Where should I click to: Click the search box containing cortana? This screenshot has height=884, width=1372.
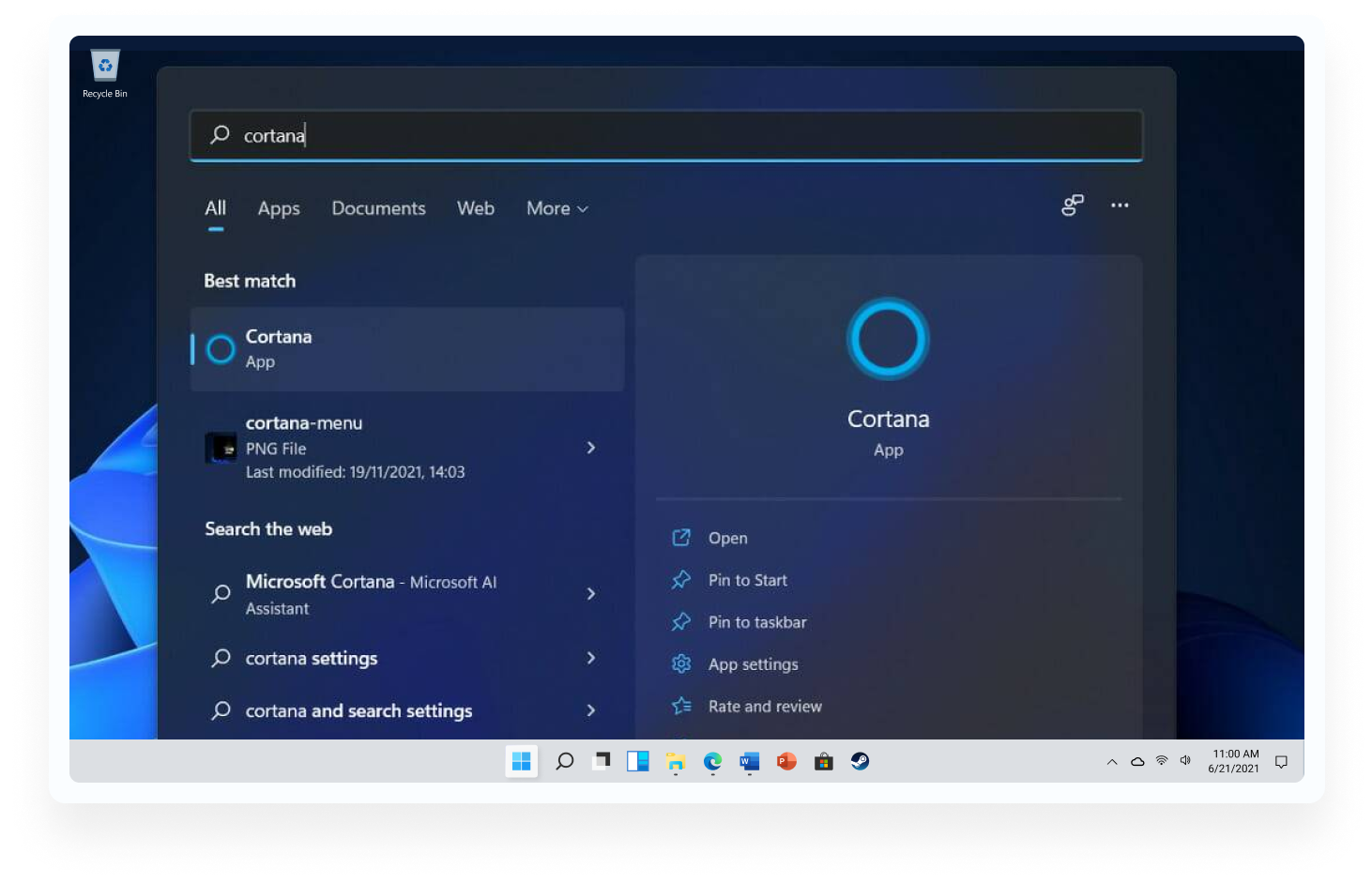(666, 135)
